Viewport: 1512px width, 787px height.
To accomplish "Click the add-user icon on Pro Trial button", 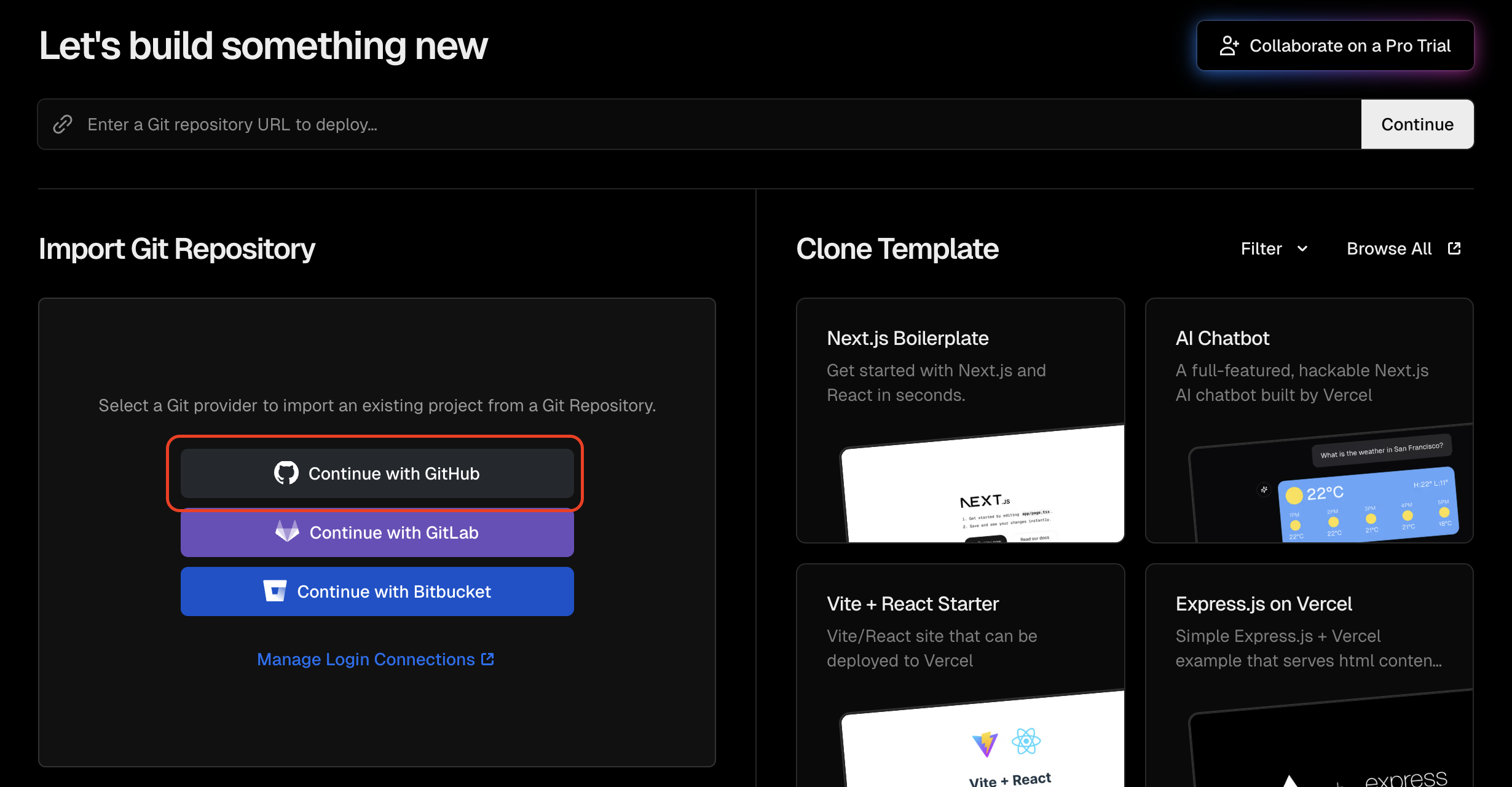I will pos(1229,45).
